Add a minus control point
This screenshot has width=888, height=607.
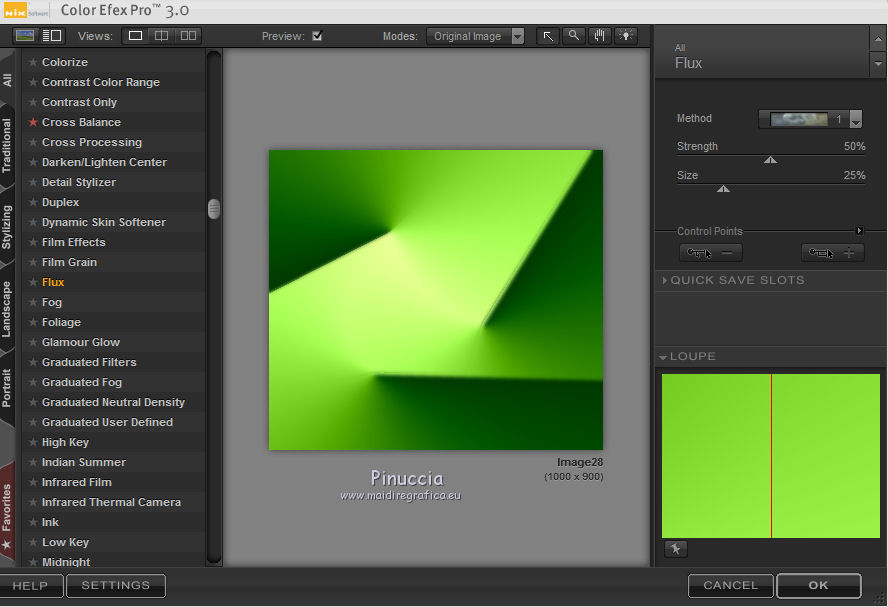(x=710, y=253)
